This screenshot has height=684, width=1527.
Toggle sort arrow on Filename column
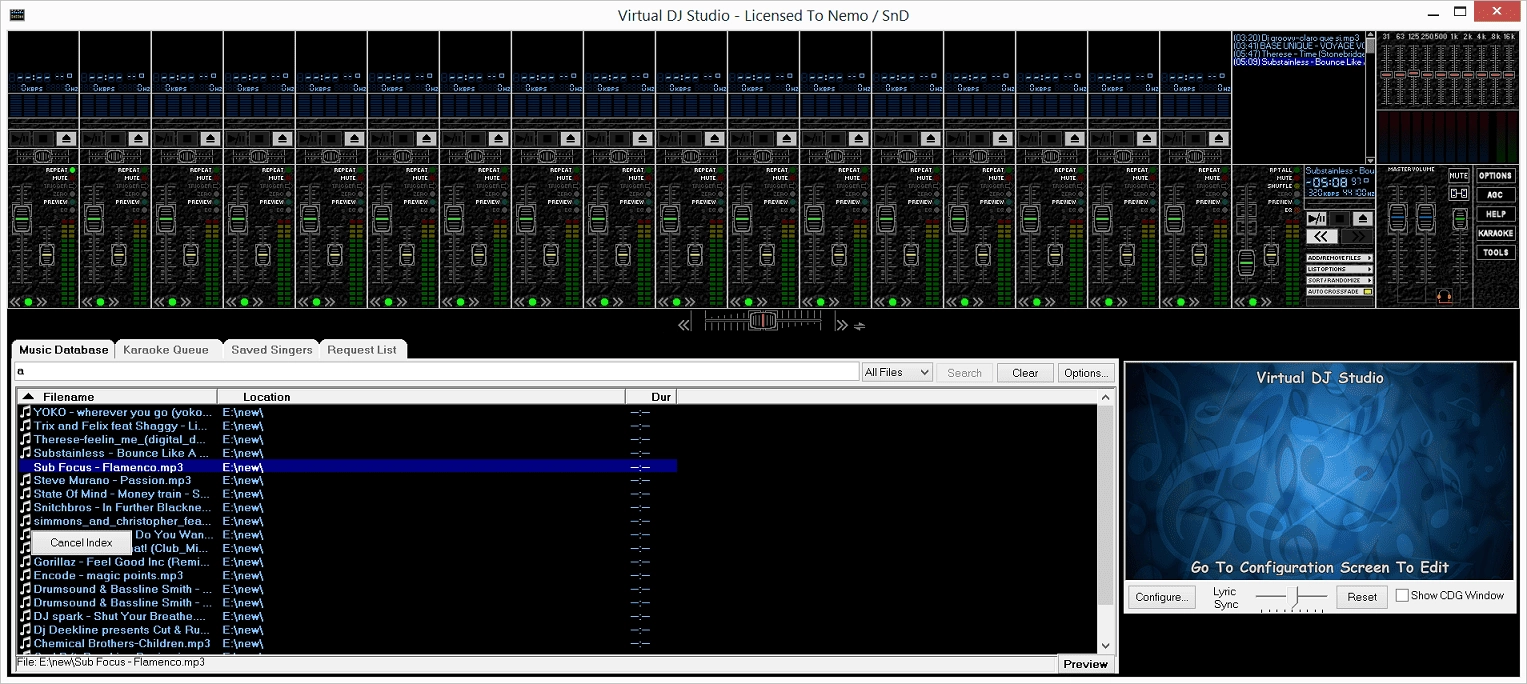[x=28, y=397]
